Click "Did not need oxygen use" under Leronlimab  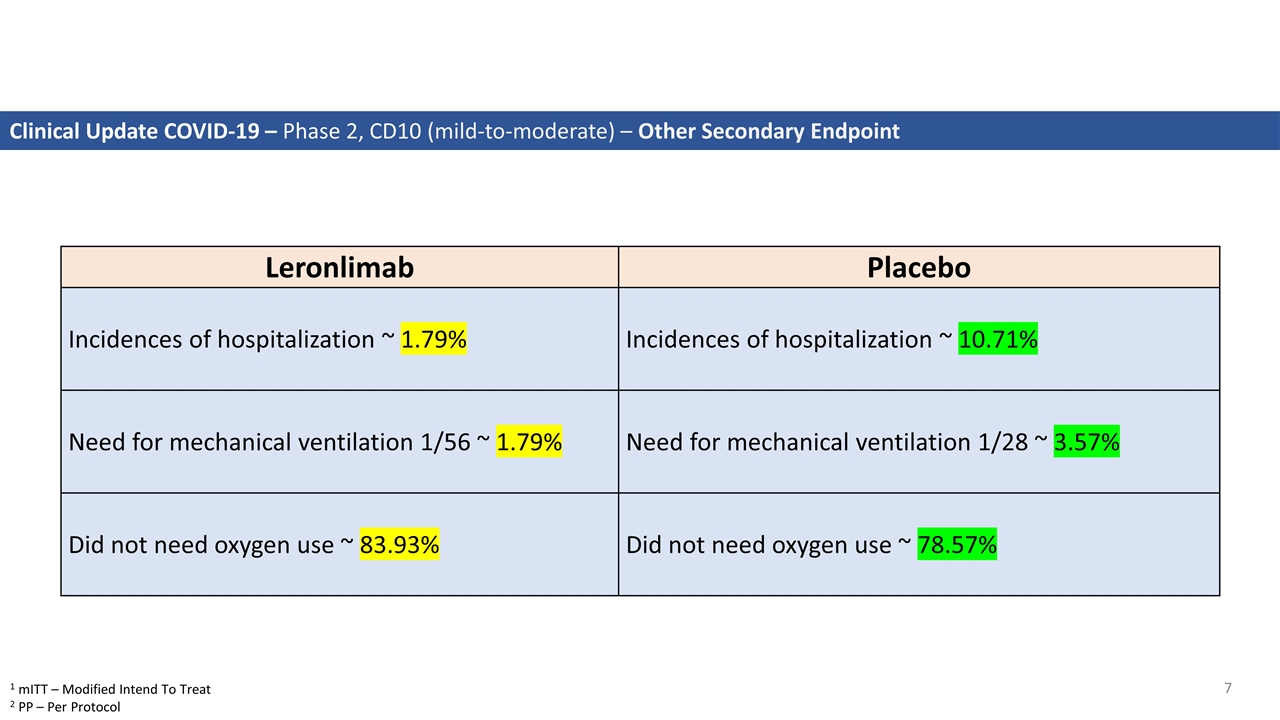(x=200, y=545)
